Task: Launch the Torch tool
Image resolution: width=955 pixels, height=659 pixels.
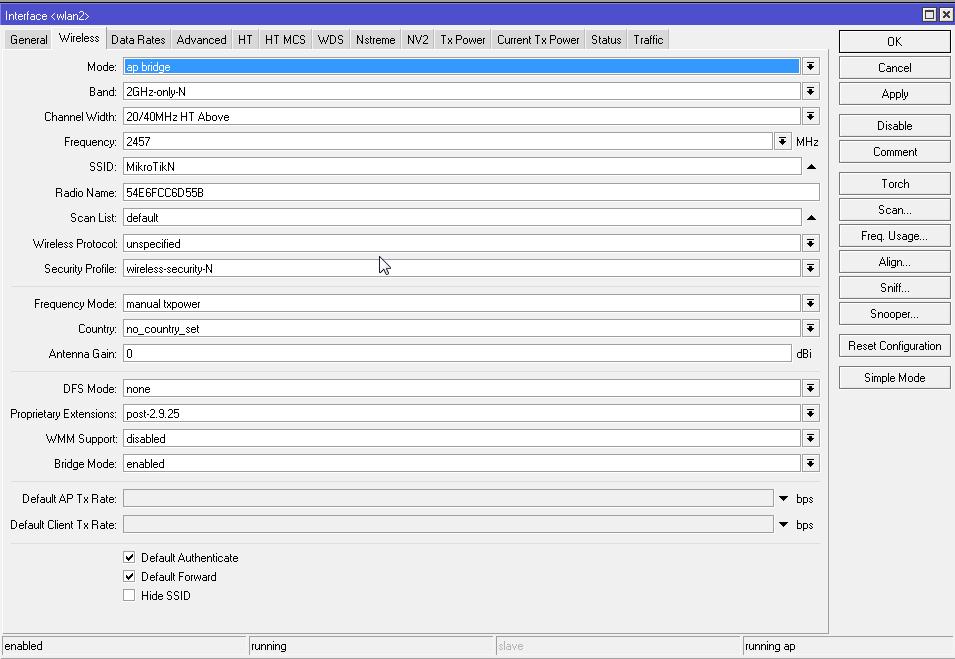Action: point(893,183)
